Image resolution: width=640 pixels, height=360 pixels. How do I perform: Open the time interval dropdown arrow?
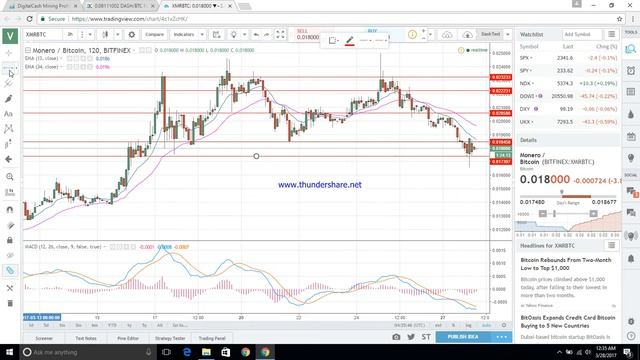click(90, 35)
